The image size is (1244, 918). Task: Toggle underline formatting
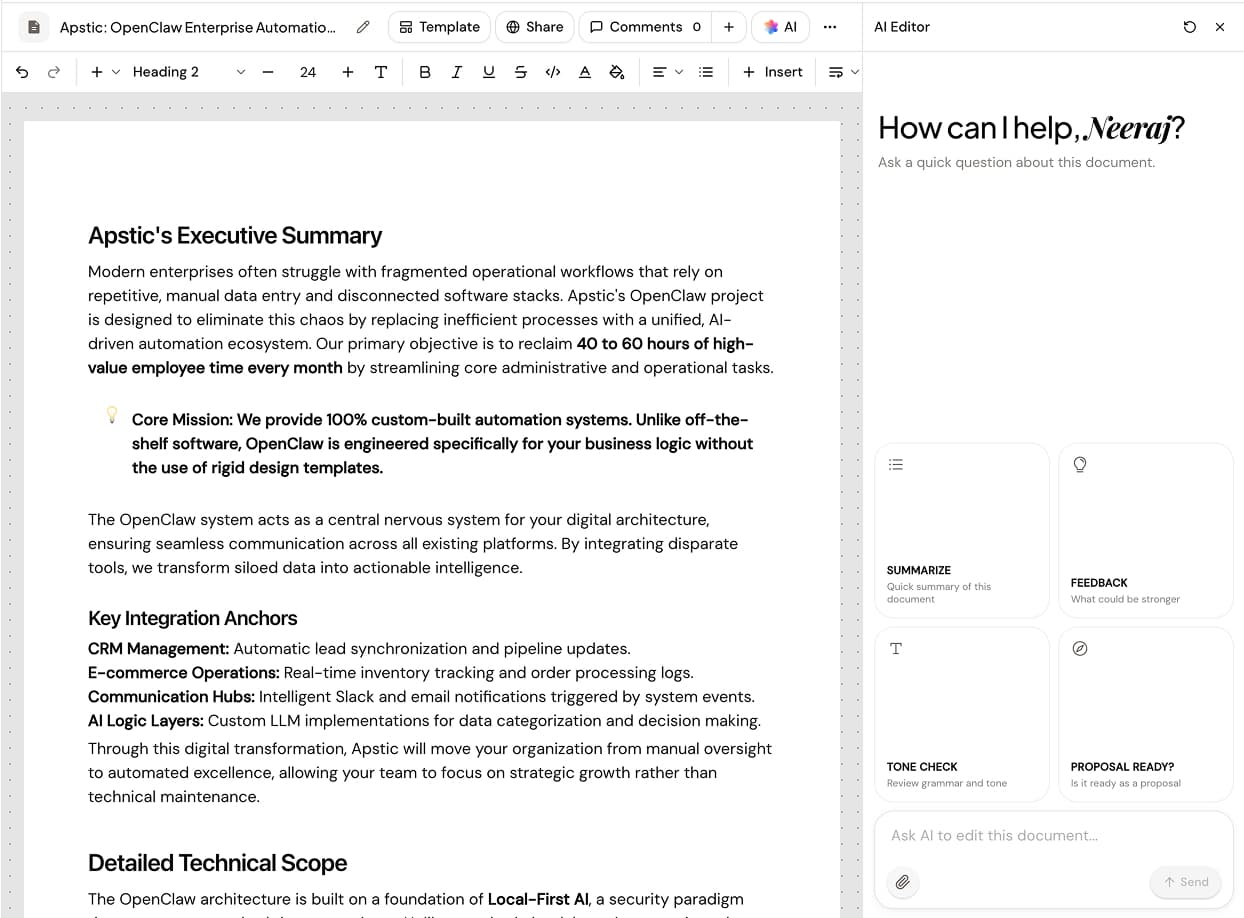coord(489,71)
